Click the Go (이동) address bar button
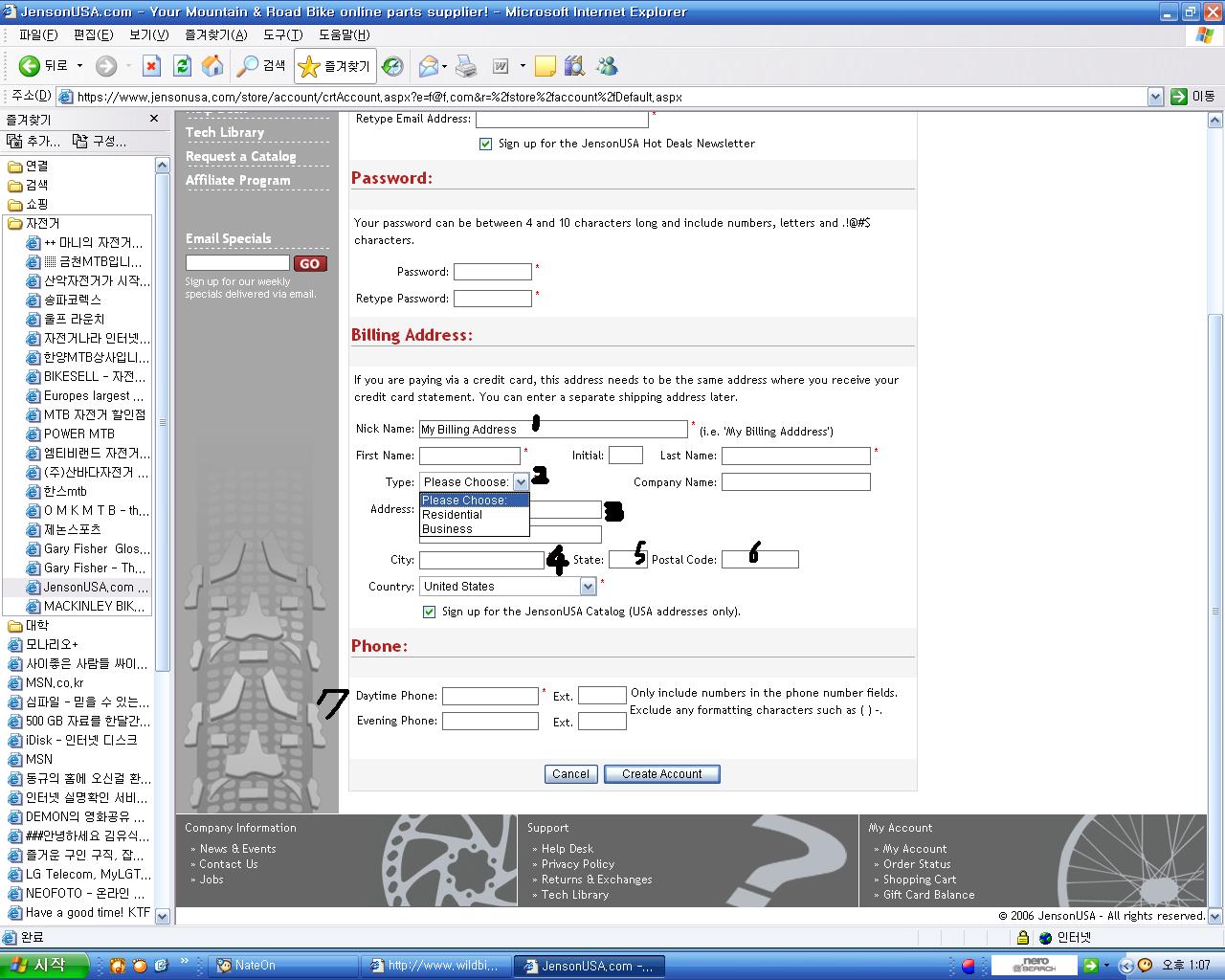The image size is (1225, 980). pos(1192,97)
